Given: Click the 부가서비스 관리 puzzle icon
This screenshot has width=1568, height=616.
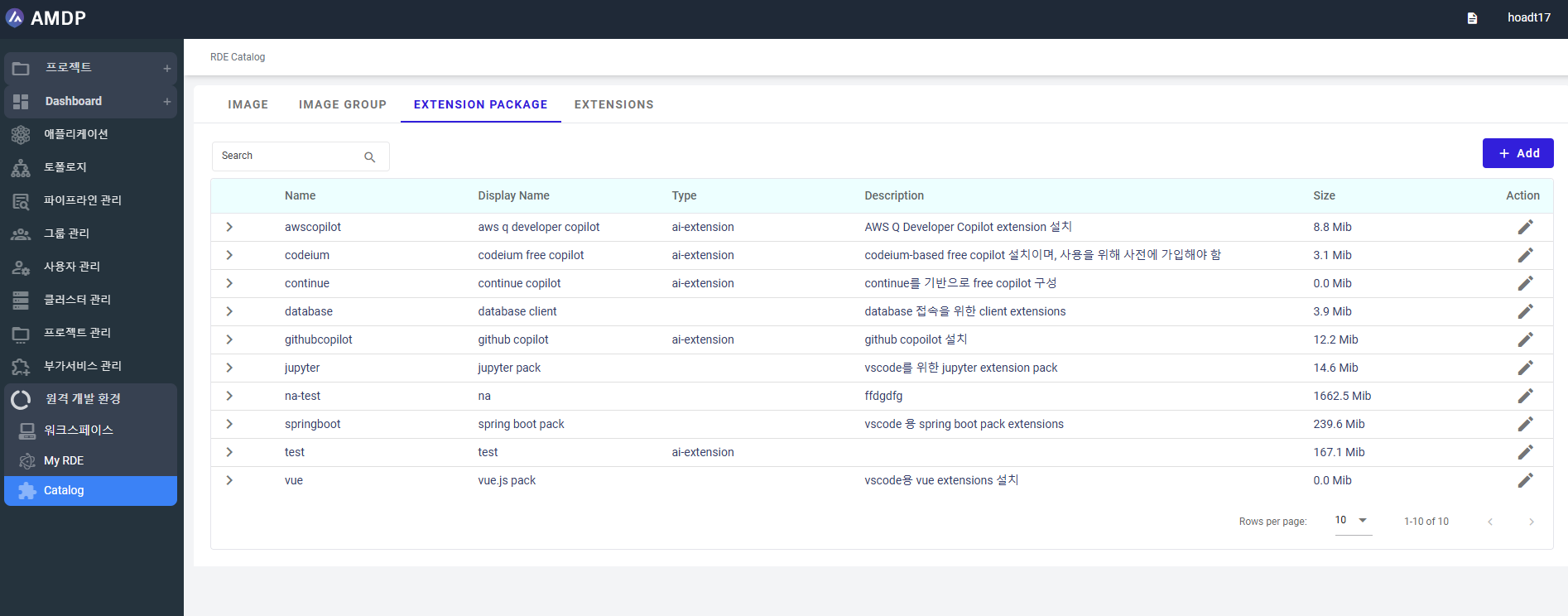Looking at the screenshot, I should click(21, 366).
